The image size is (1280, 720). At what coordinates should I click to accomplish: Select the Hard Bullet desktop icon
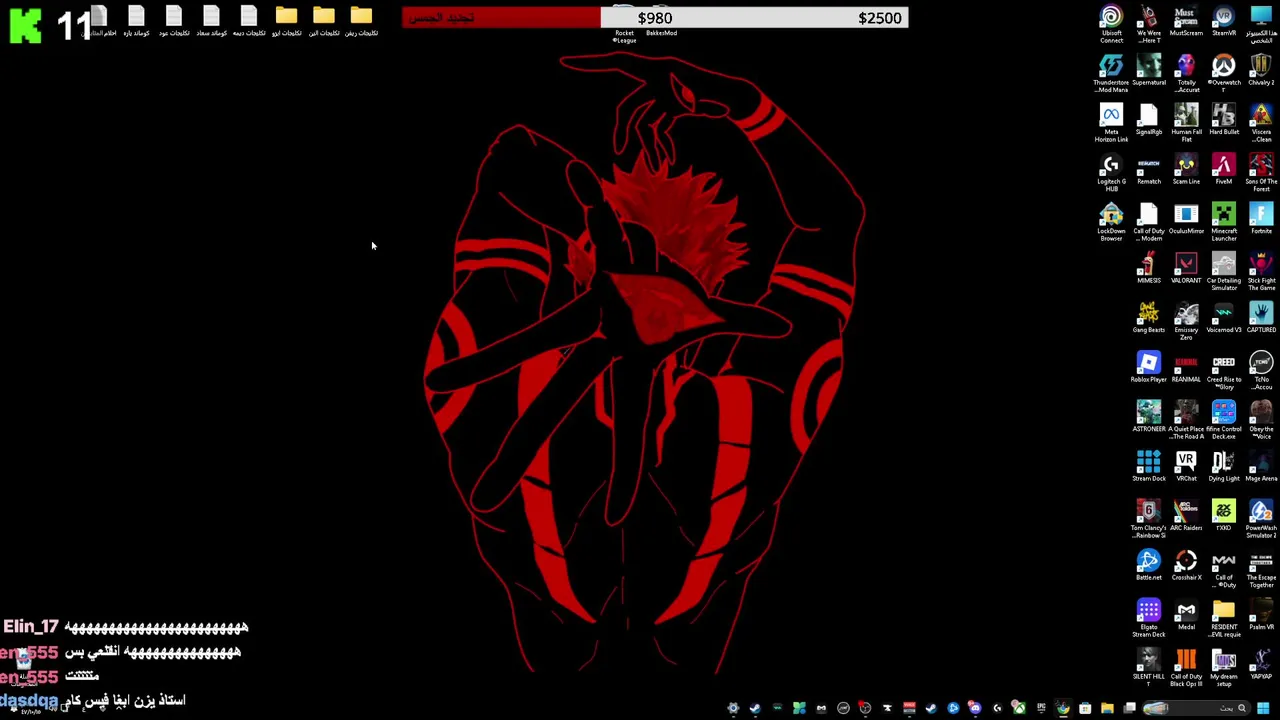click(x=1224, y=120)
